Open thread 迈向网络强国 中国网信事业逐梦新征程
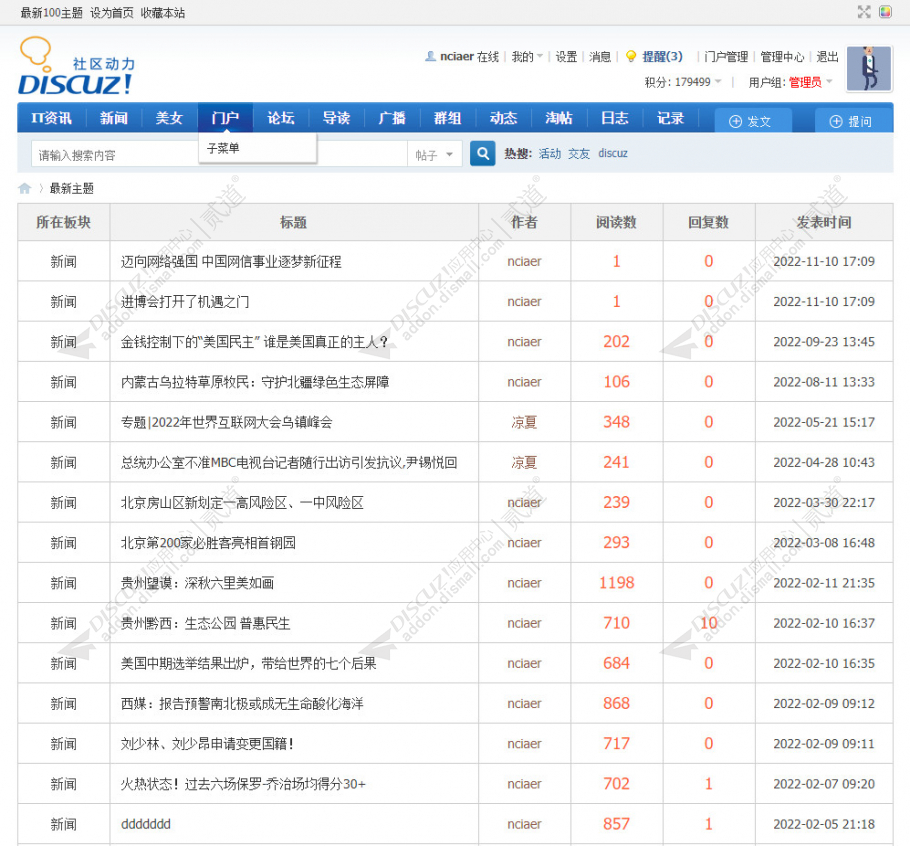This screenshot has width=910, height=846. coord(231,262)
